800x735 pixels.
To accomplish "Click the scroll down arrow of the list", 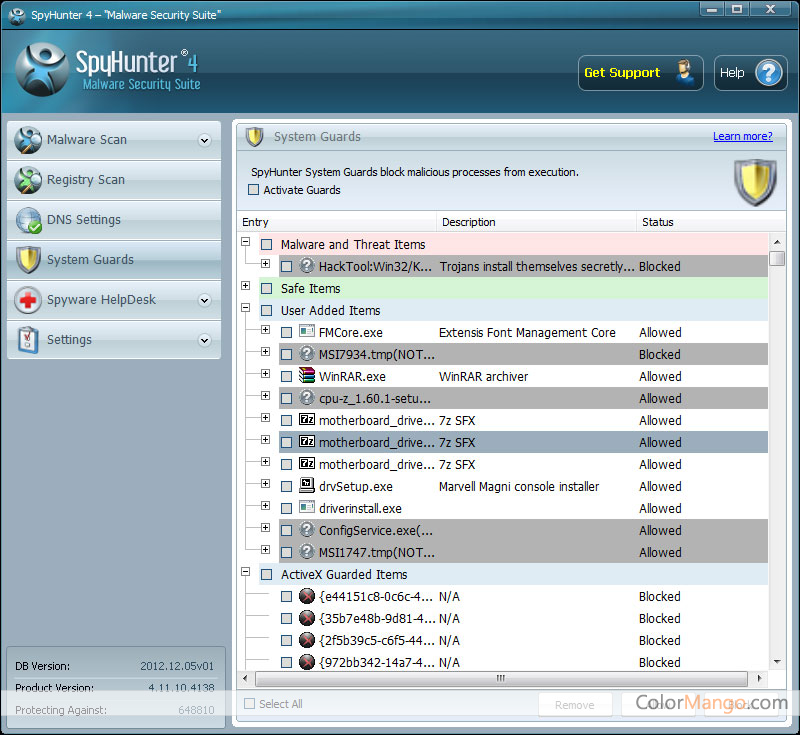I will 777,662.
